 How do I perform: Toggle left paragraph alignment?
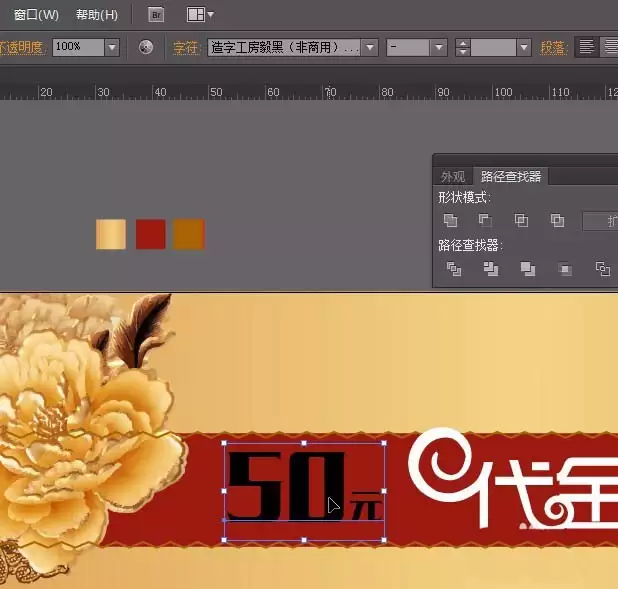[x=586, y=47]
